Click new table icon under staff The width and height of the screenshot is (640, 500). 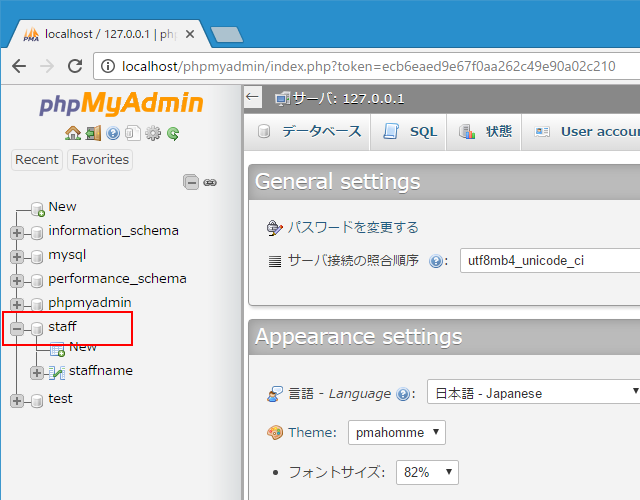58,349
